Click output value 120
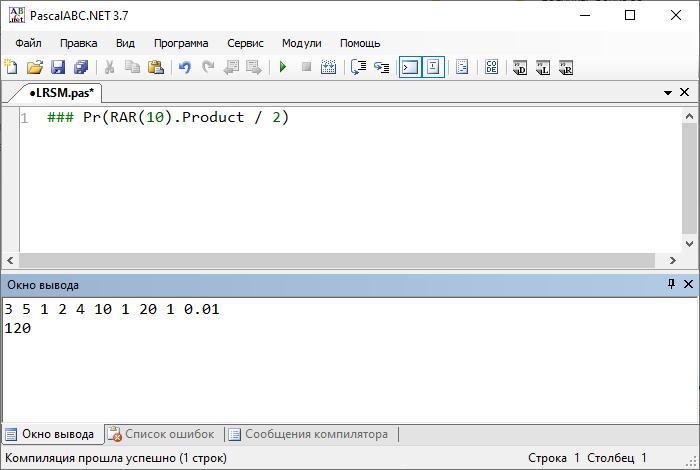This screenshot has height=470, width=700. point(18,328)
